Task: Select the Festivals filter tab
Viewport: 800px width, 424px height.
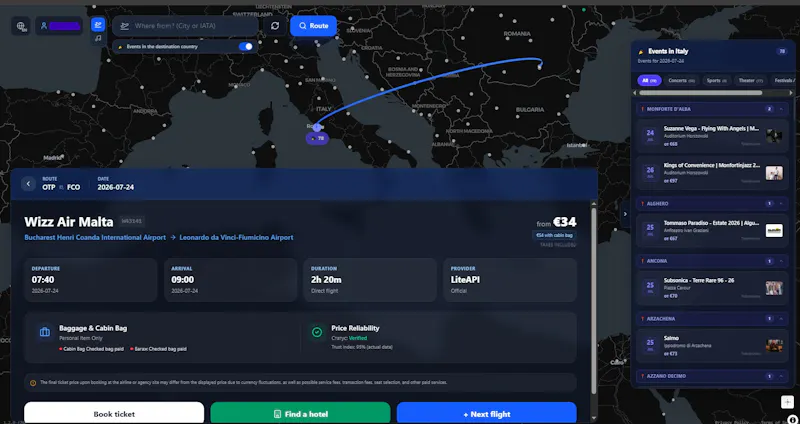Action: point(783,81)
